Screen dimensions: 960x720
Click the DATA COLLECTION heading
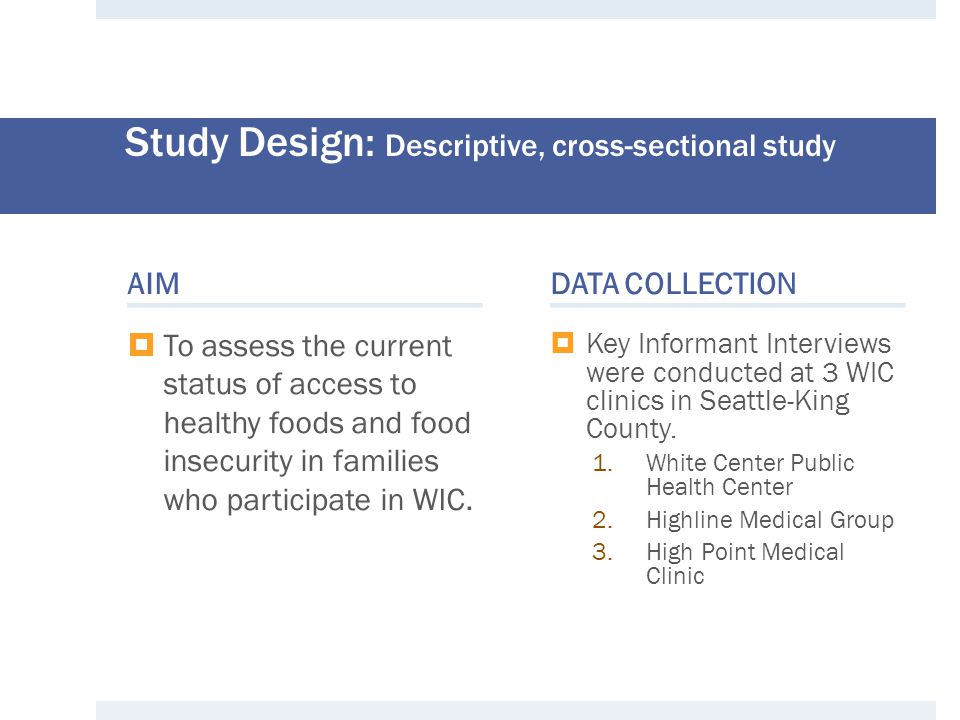673,284
